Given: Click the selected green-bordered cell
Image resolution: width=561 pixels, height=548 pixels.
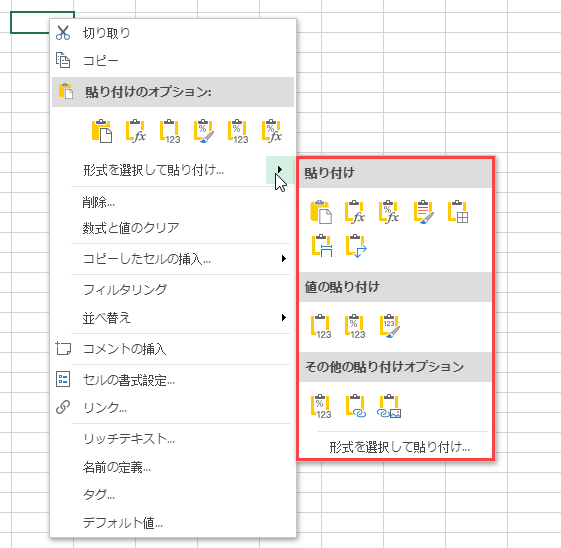Looking at the screenshot, I should (30, 22).
